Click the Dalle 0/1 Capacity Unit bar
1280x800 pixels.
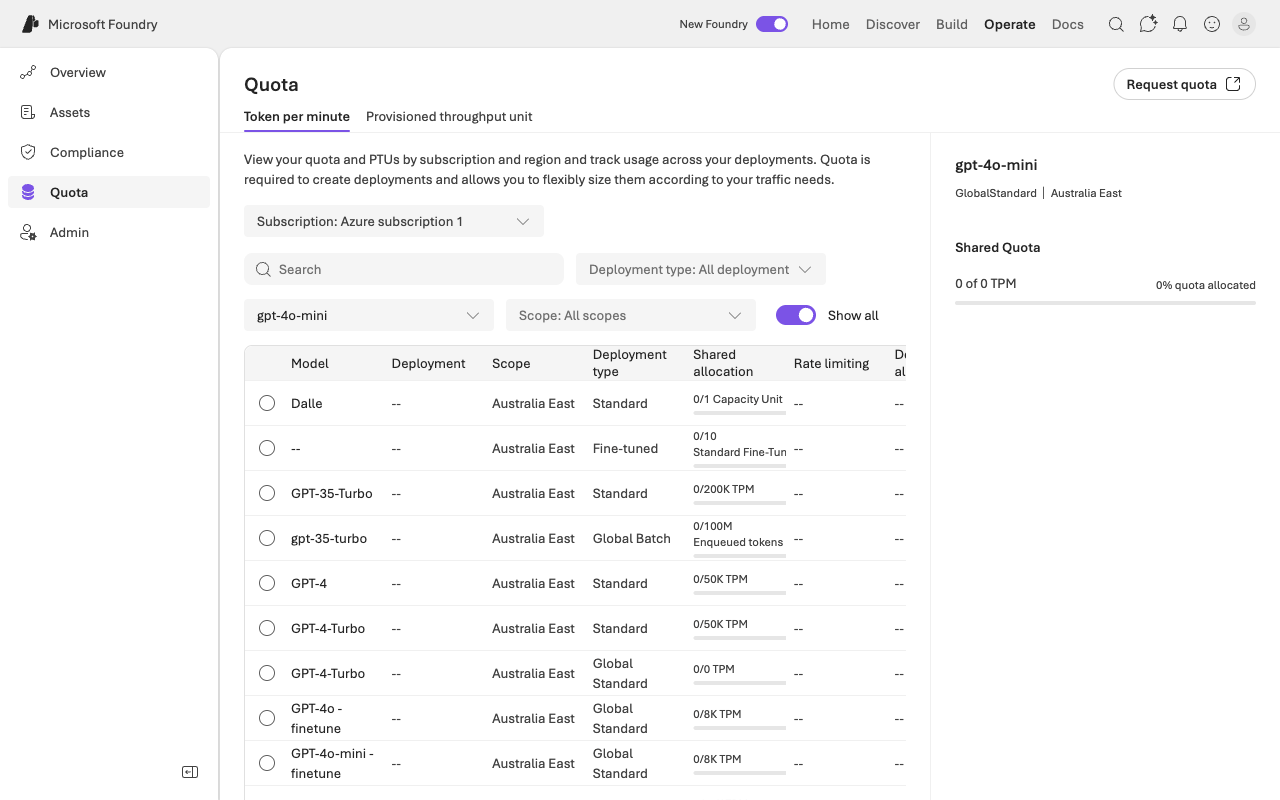click(739, 412)
